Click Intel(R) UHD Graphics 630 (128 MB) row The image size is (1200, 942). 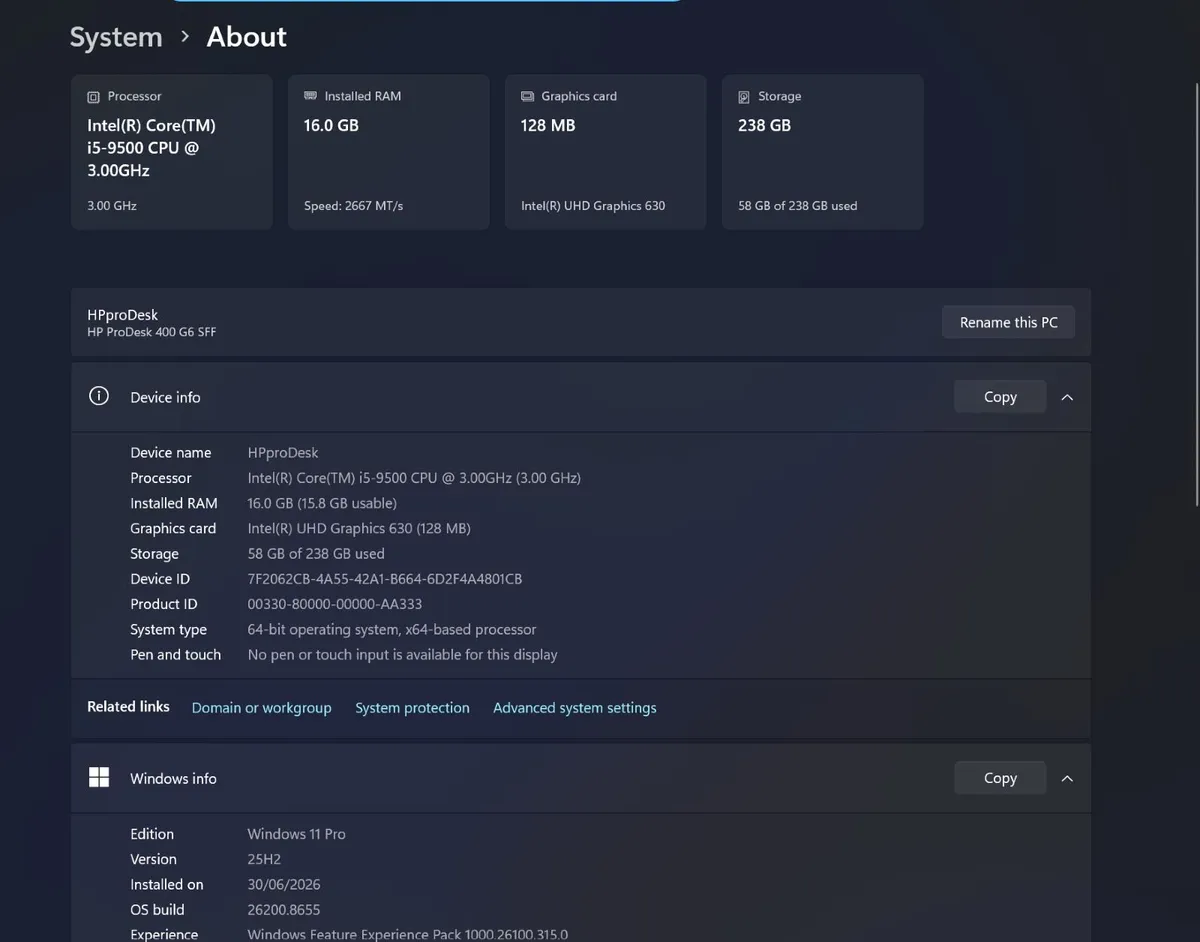pos(359,528)
